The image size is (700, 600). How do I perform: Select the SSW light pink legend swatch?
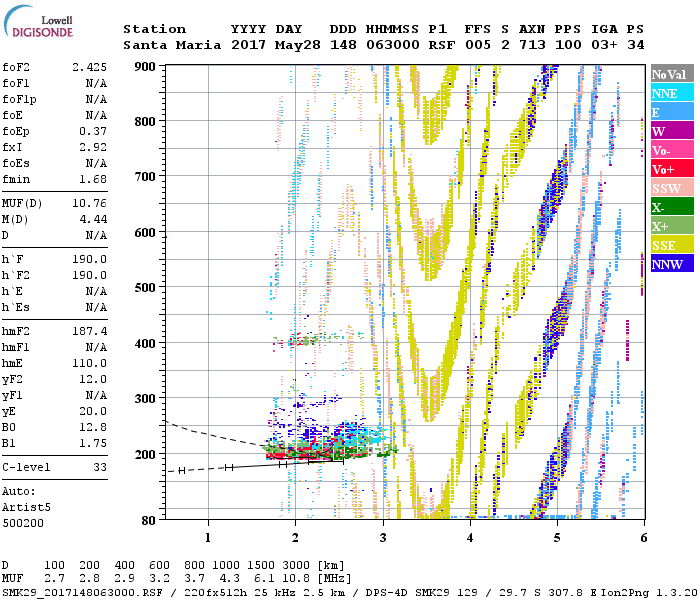coord(672,188)
